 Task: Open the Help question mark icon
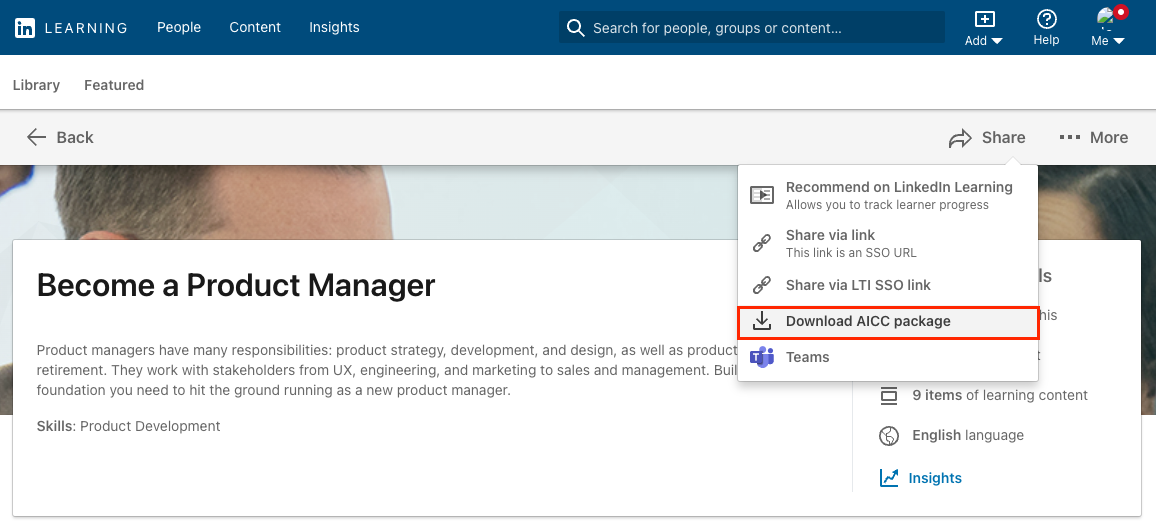[1046, 18]
